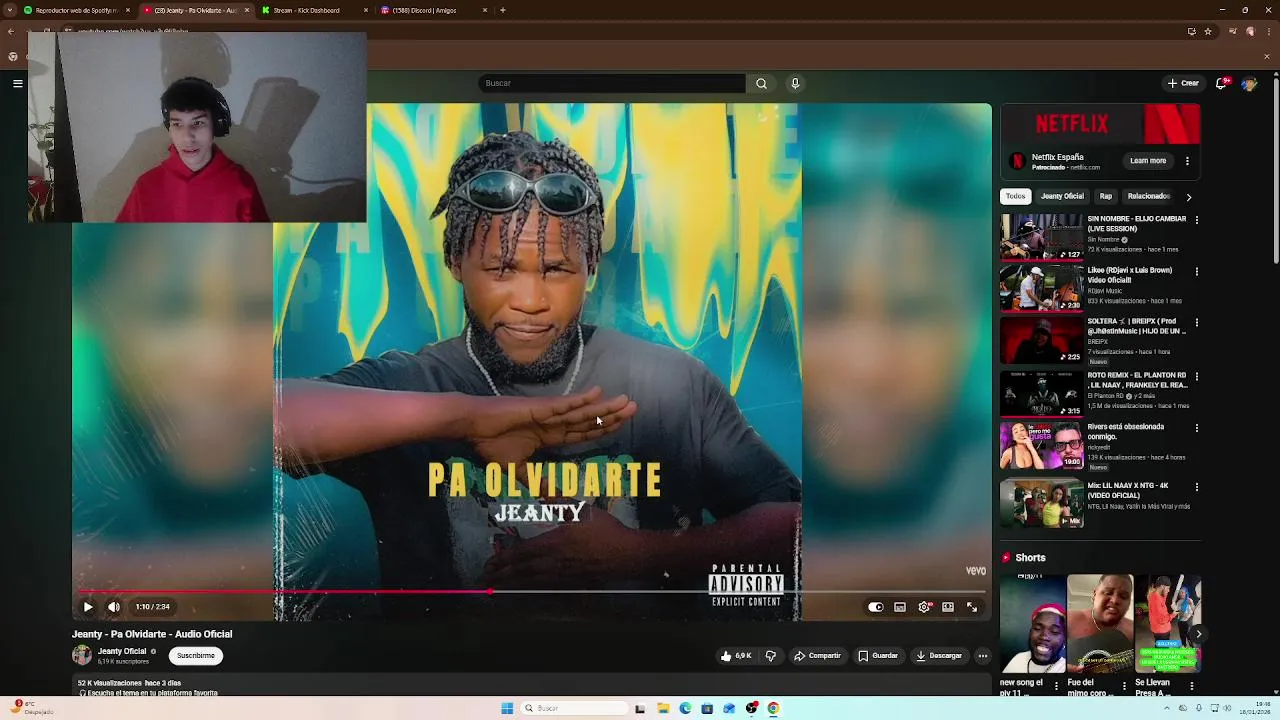The image size is (1280, 720).
Task: Open SIN NOMBRE - ELIJO CAMBIAR video
Action: pyautogui.click(x=1137, y=224)
